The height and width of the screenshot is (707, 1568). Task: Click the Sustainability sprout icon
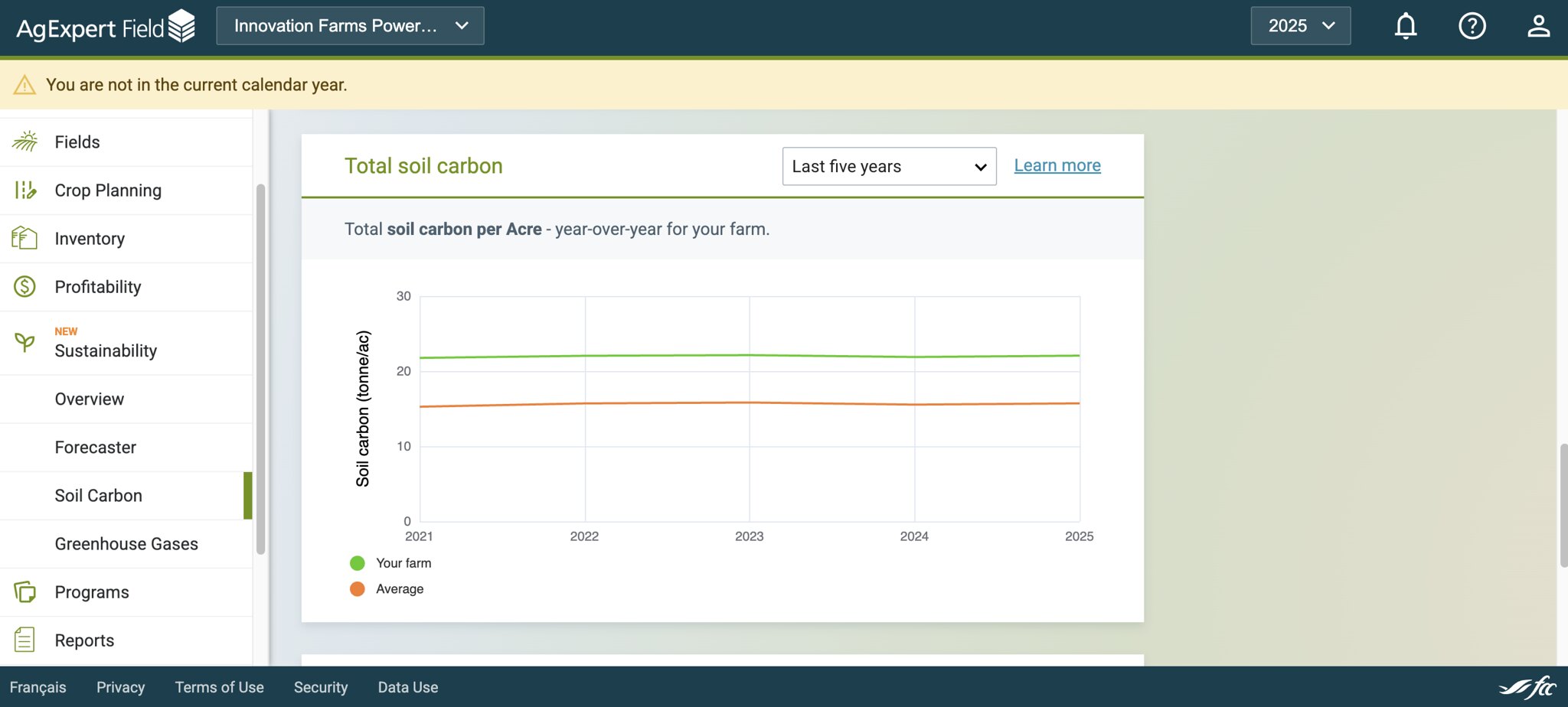(x=24, y=341)
